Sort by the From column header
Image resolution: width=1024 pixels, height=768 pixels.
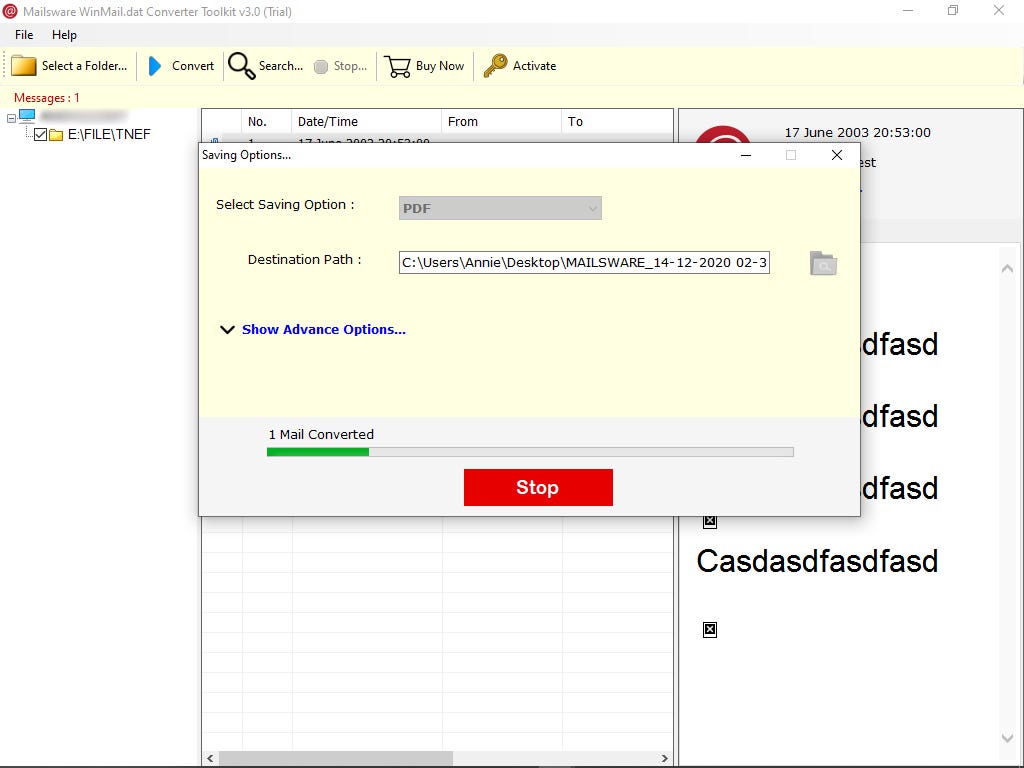501,121
